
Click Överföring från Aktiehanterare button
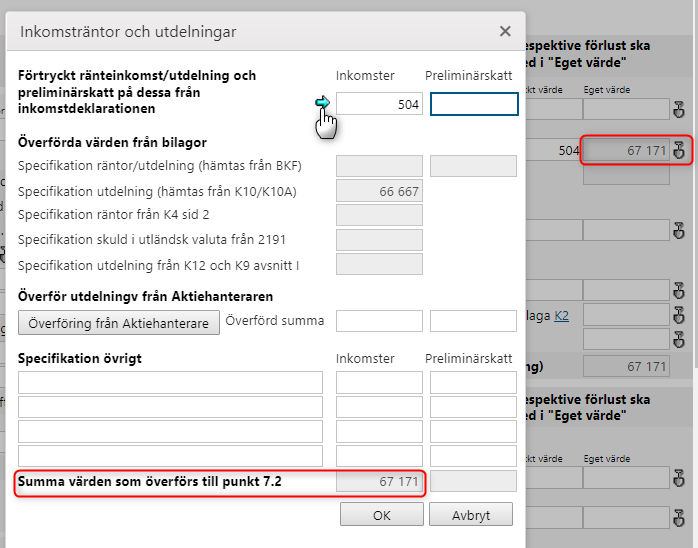coord(119,322)
